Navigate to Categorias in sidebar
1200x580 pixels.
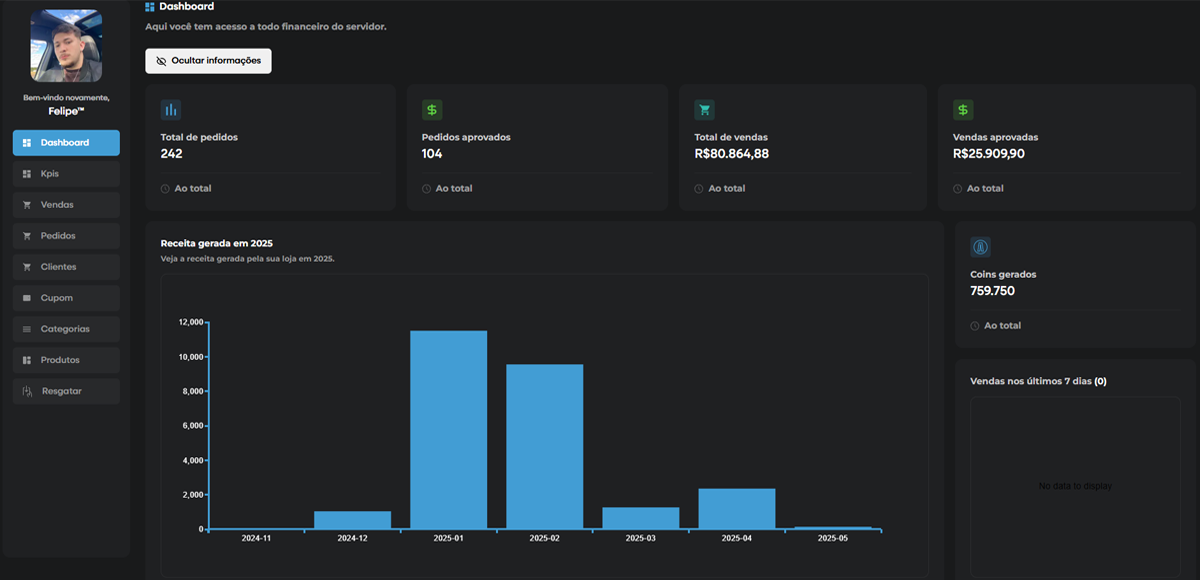(x=66, y=329)
